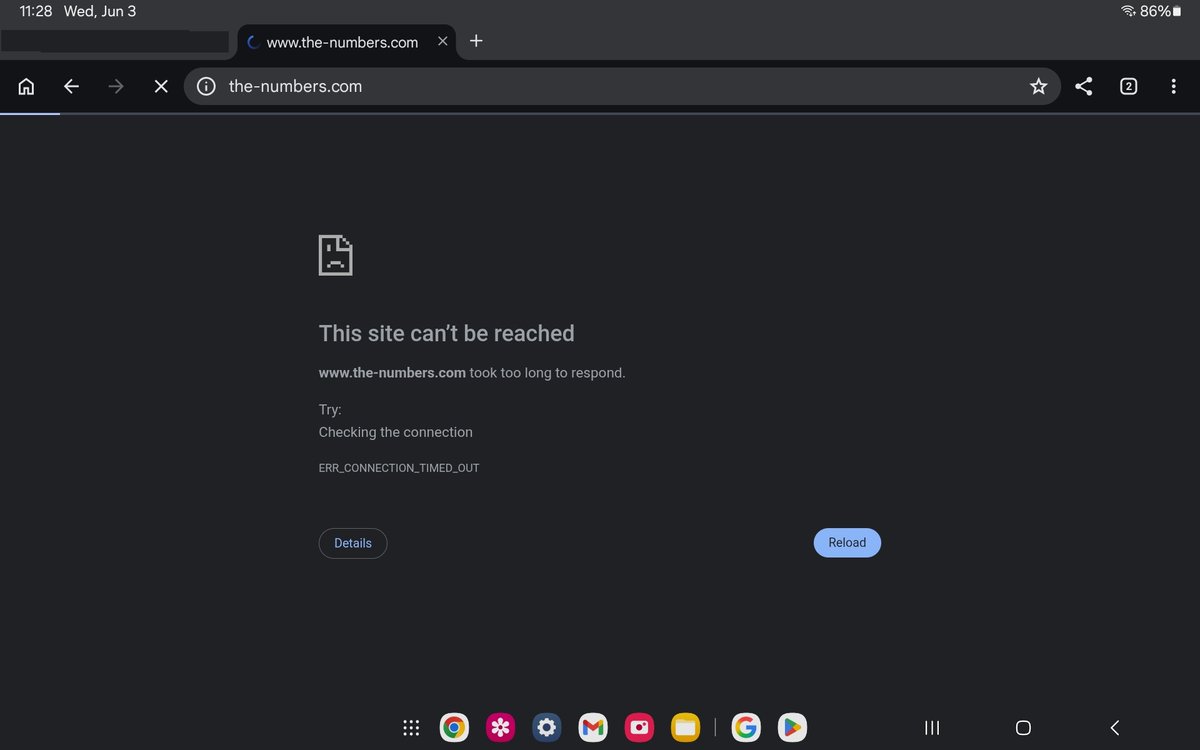Viewport: 1200px width, 750px height.
Task: Tap the Wed, Jun 3 date
Action: click(x=100, y=11)
